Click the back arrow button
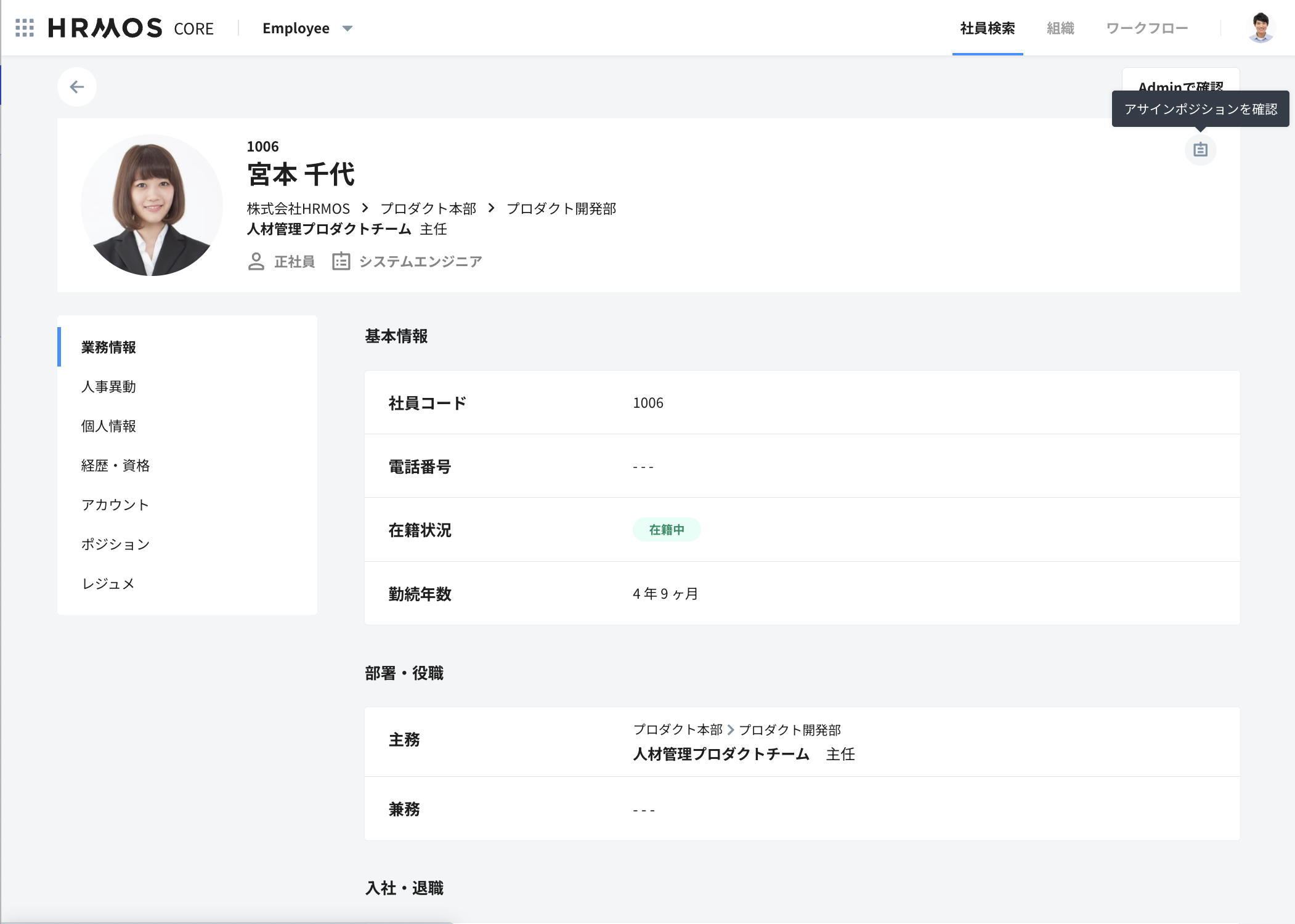The height and width of the screenshot is (924, 1295). [x=77, y=87]
